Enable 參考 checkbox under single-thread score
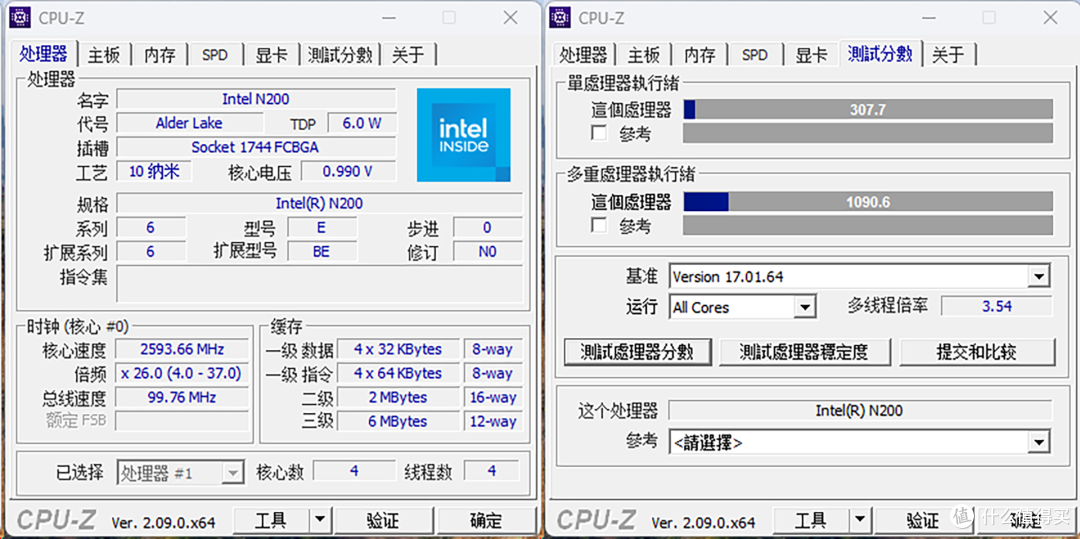 [599, 134]
